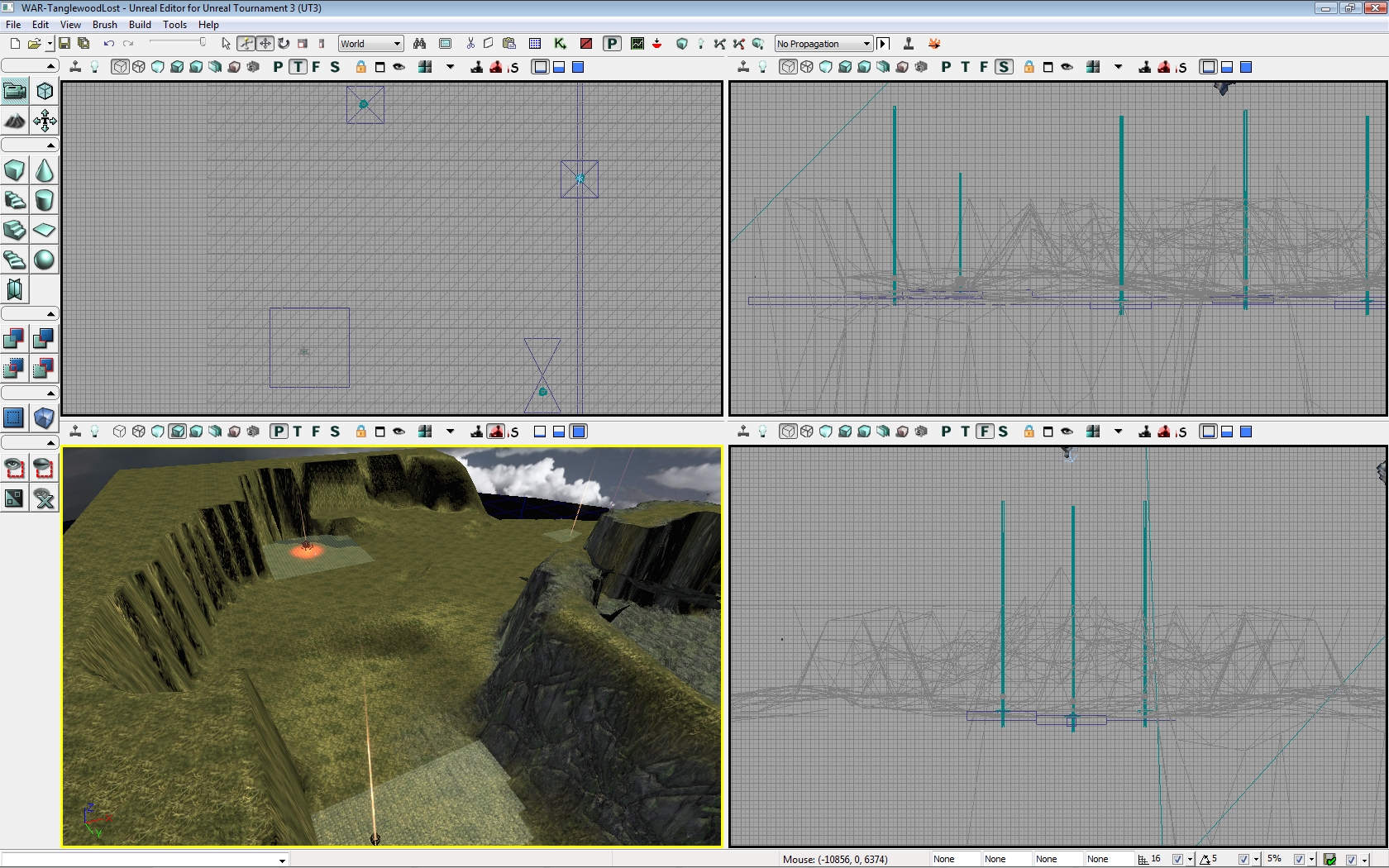The width and height of the screenshot is (1389, 868).
Task: Open the Brush menu
Action: click(x=104, y=25)
